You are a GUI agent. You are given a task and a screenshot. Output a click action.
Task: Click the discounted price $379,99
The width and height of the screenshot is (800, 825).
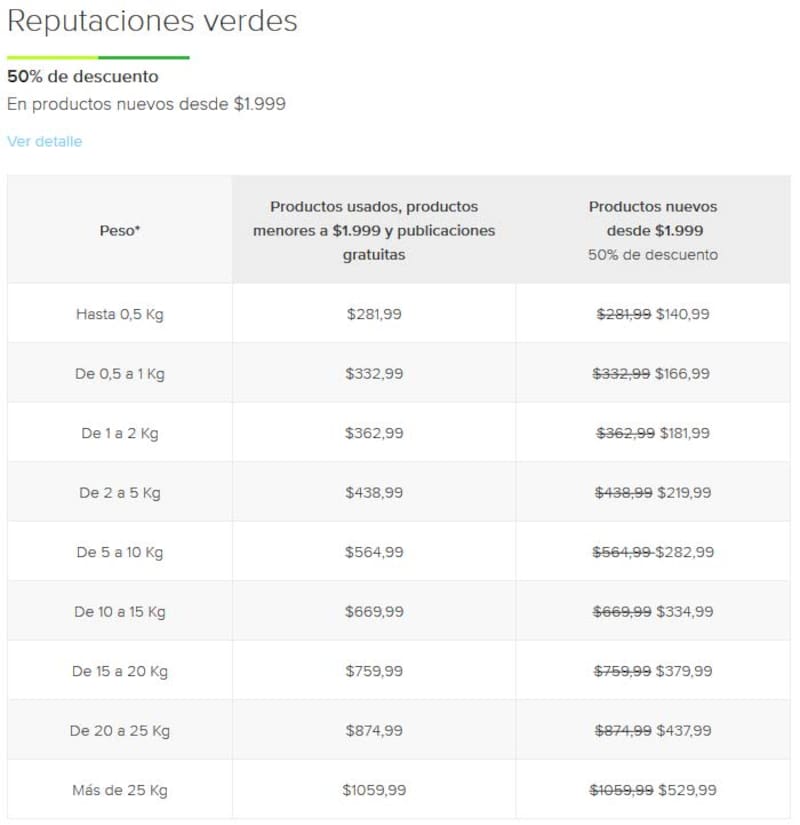coord(684,671)
